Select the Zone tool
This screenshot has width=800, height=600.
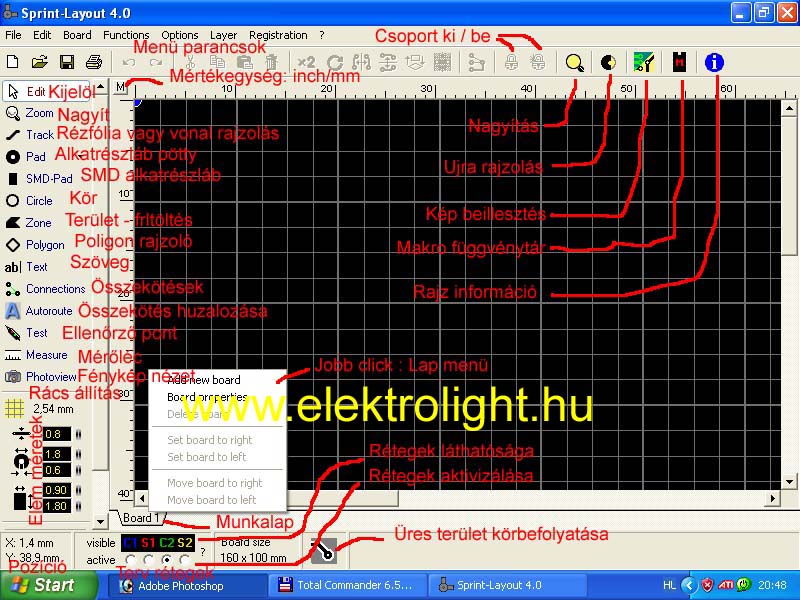(x=28, y=223)
